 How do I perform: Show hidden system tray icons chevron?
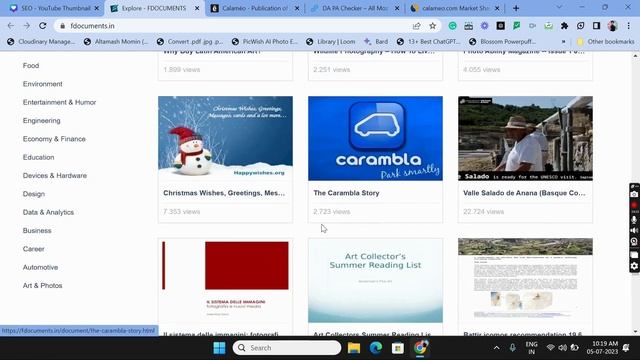tap(496, 348)
